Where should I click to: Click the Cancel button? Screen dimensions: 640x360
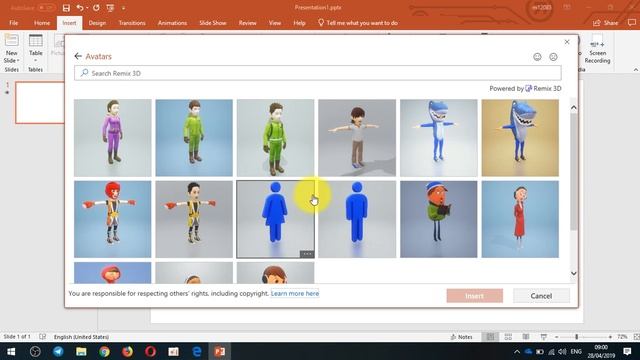541,296
